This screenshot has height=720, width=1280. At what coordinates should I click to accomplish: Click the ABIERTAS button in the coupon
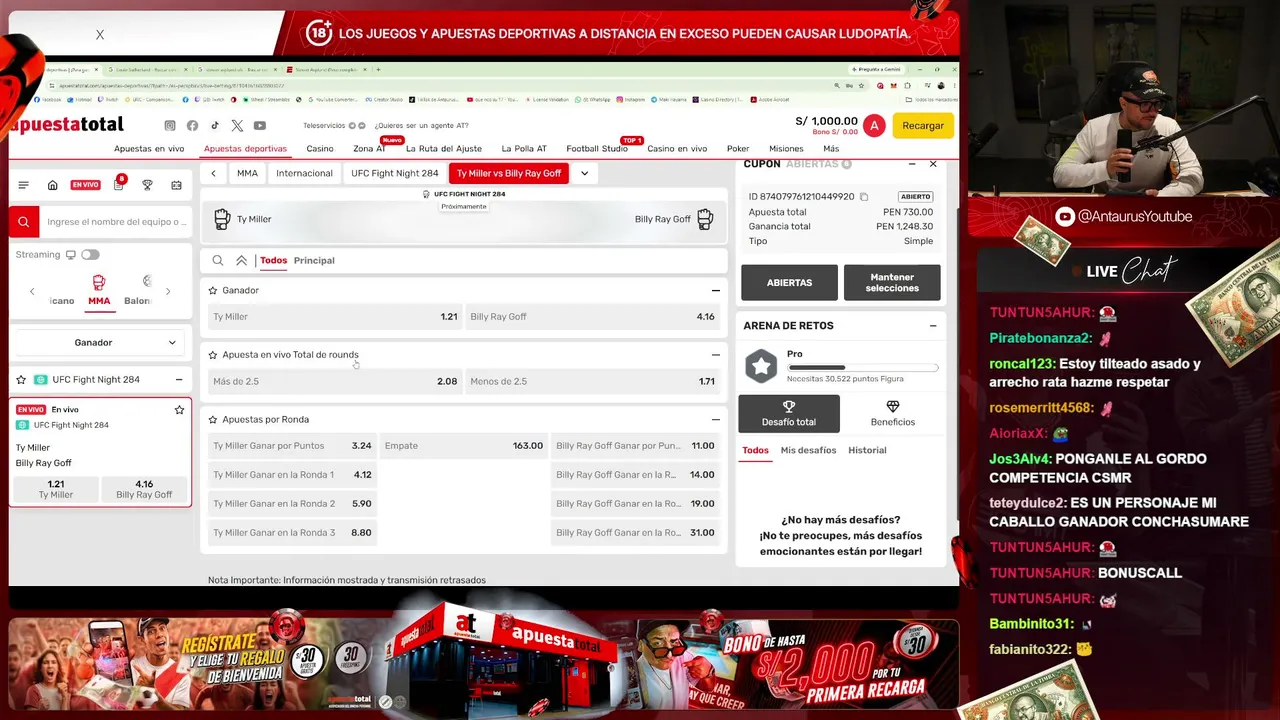789,283
